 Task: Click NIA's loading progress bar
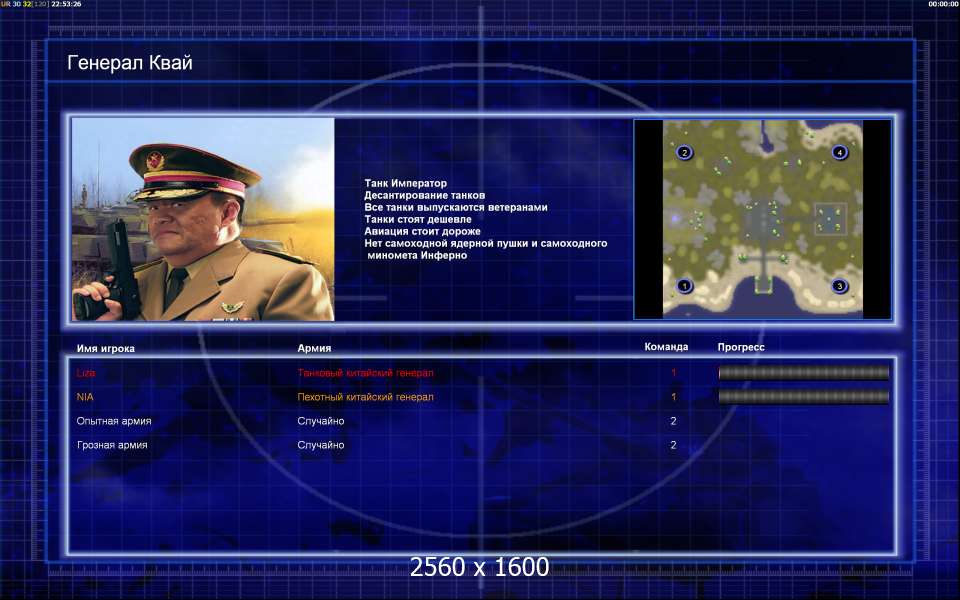click(x=803, y=397)
